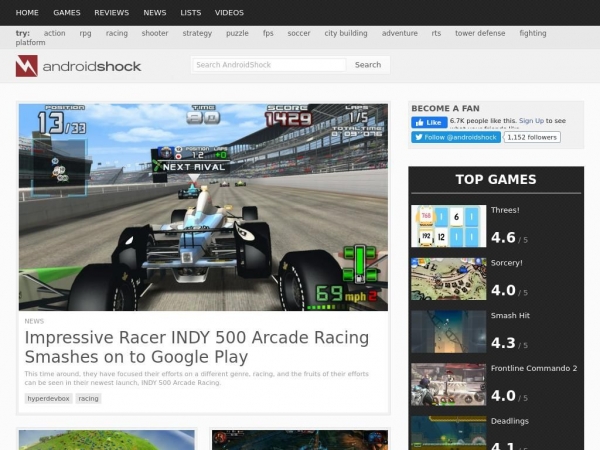This screenshot has width=600, height=450.
Task: Open the Frontline Commando 2 title link
Action: pyautogui.click(x=534, y=368)
